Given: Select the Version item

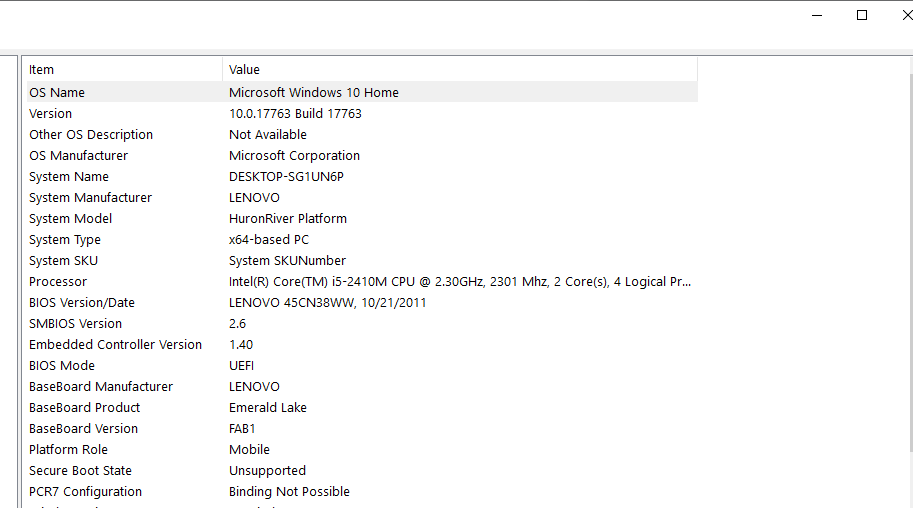Looking at the screenshot, I should (x=51, y=114).
